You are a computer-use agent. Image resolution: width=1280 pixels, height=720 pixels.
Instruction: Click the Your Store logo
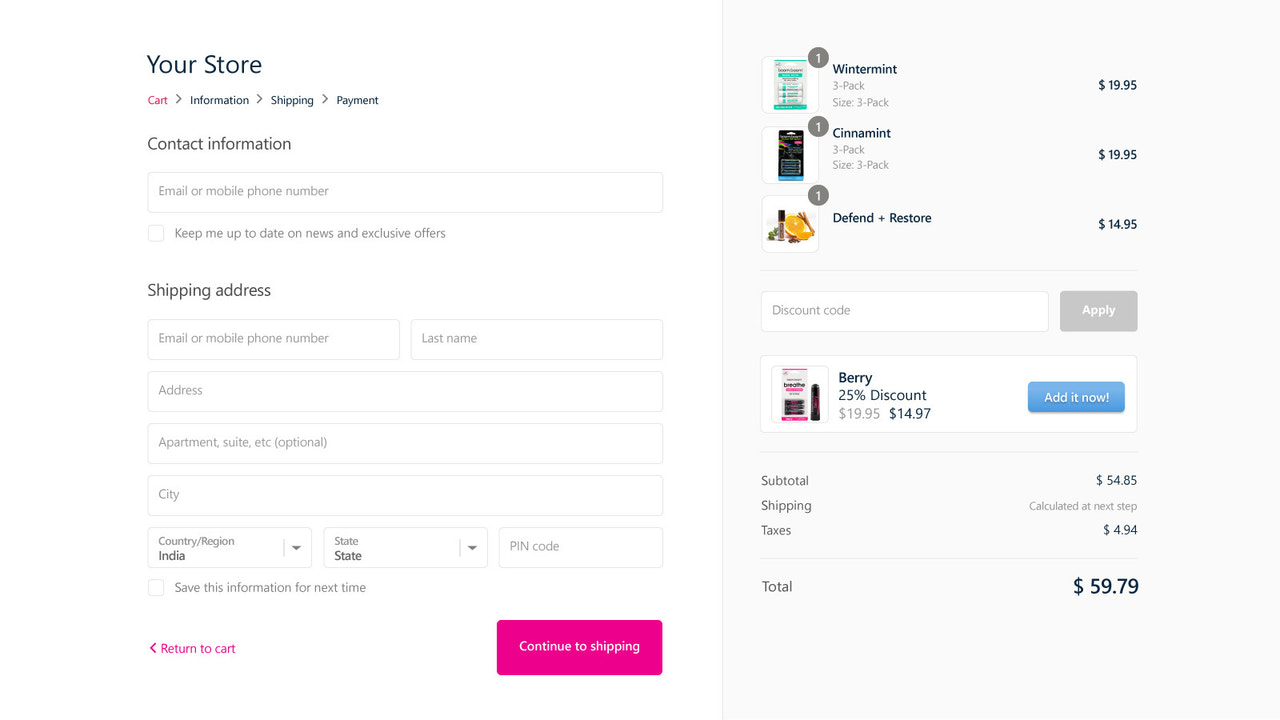[x=204, y=64]
